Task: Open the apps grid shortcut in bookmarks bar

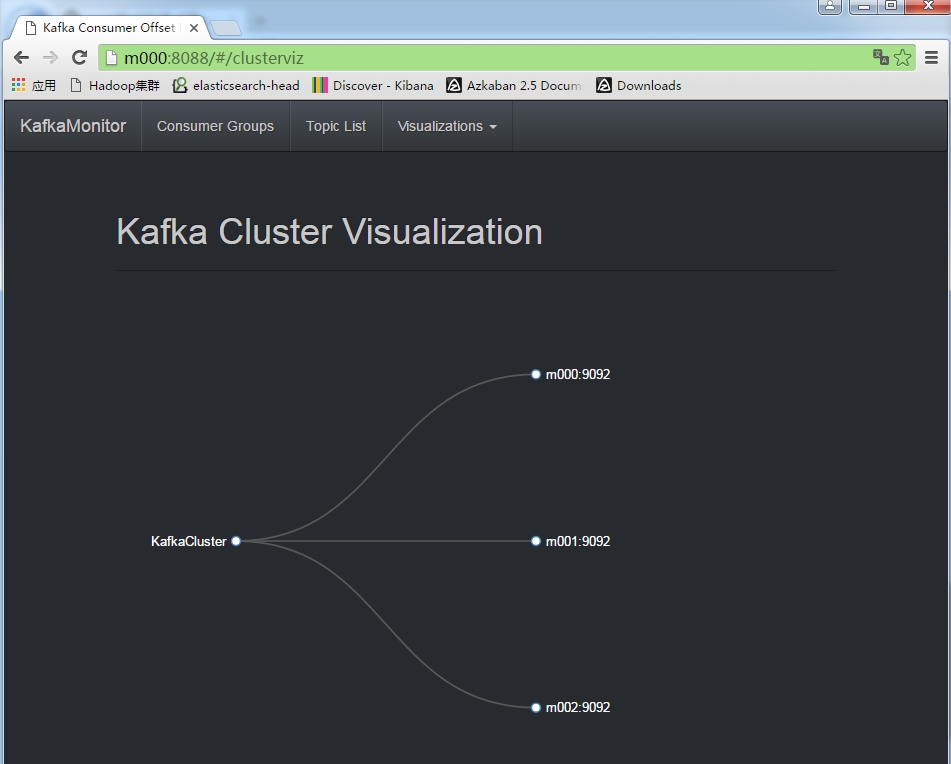Action: [x=35, y=85]
